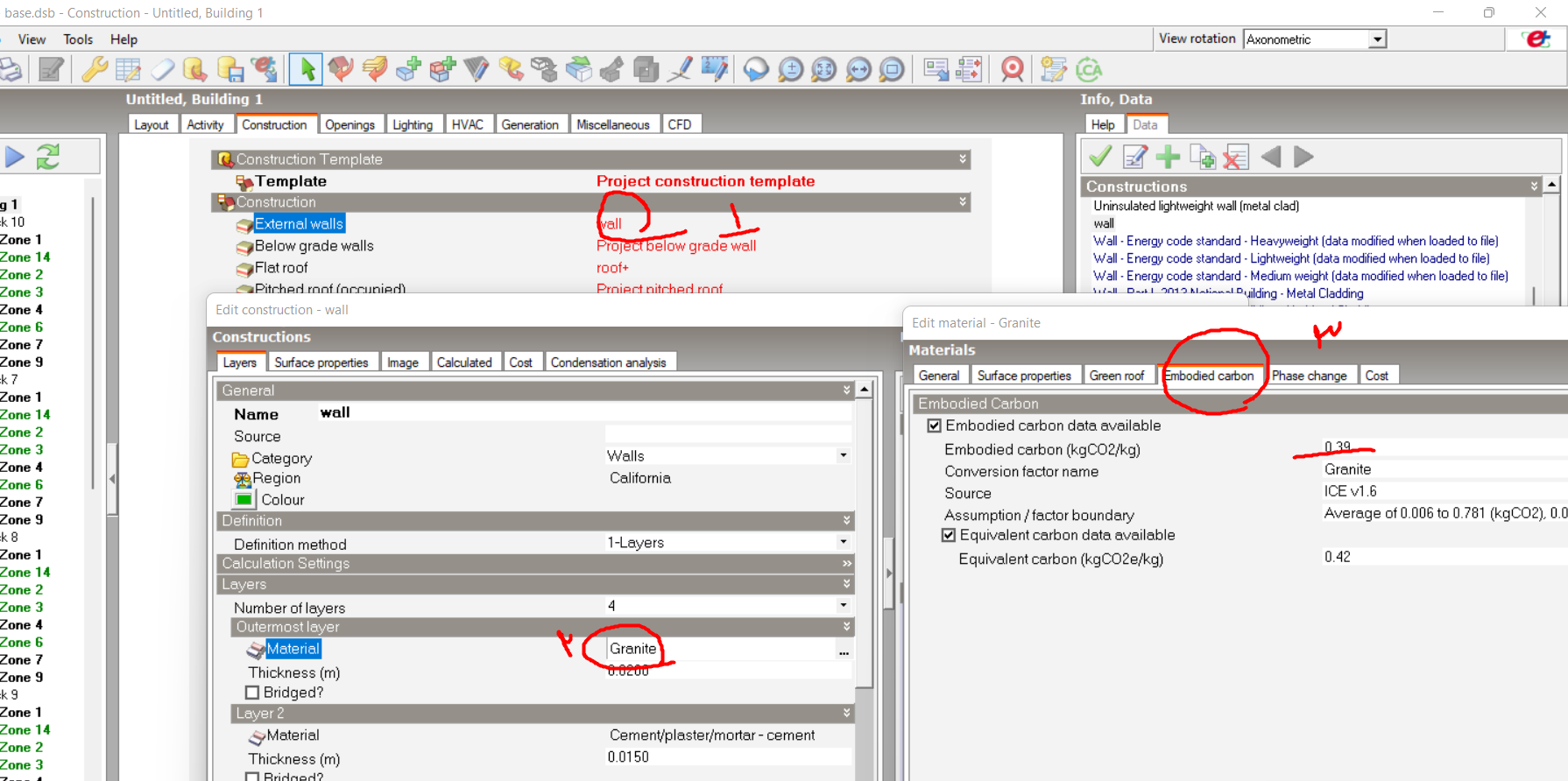Click the zoom in/out magnifier icon
Image resolution: width=1568 pixels, height=781 pixels.
(x=790, y=69)
